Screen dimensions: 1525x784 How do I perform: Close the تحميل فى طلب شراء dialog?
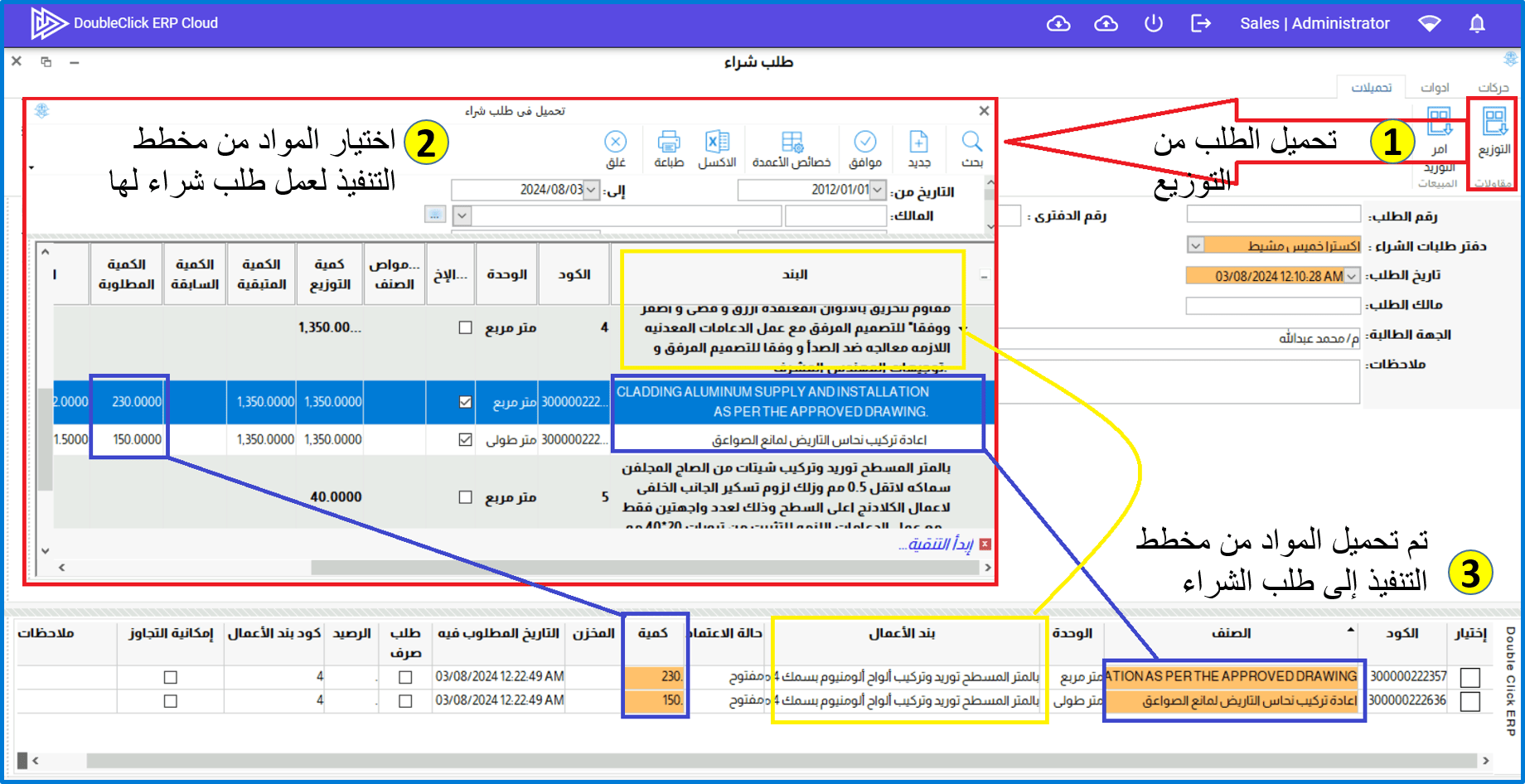click(984, 110)
